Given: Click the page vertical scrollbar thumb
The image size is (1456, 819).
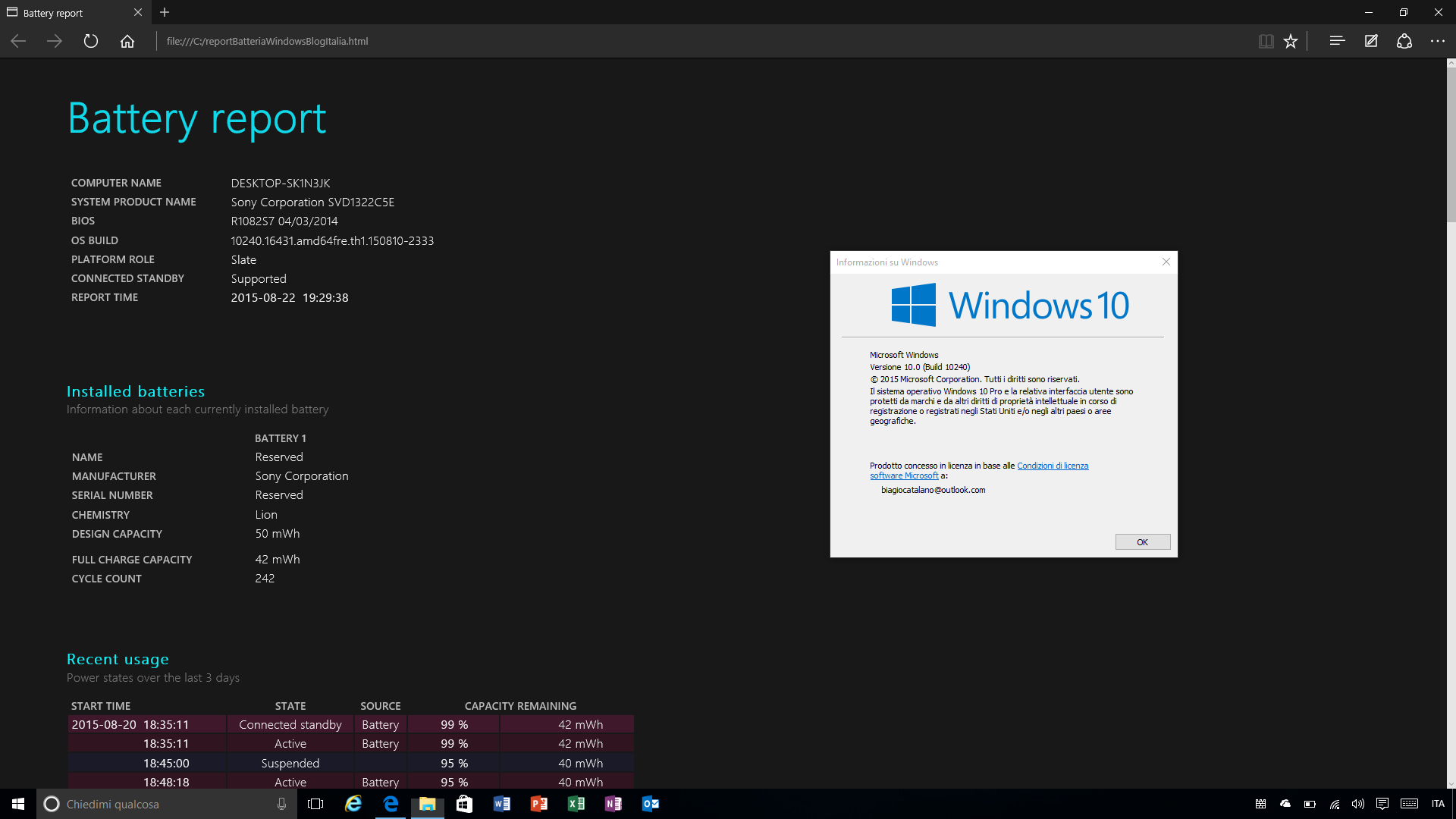Looking at the screenshot, I should (x=1451, y=144).
